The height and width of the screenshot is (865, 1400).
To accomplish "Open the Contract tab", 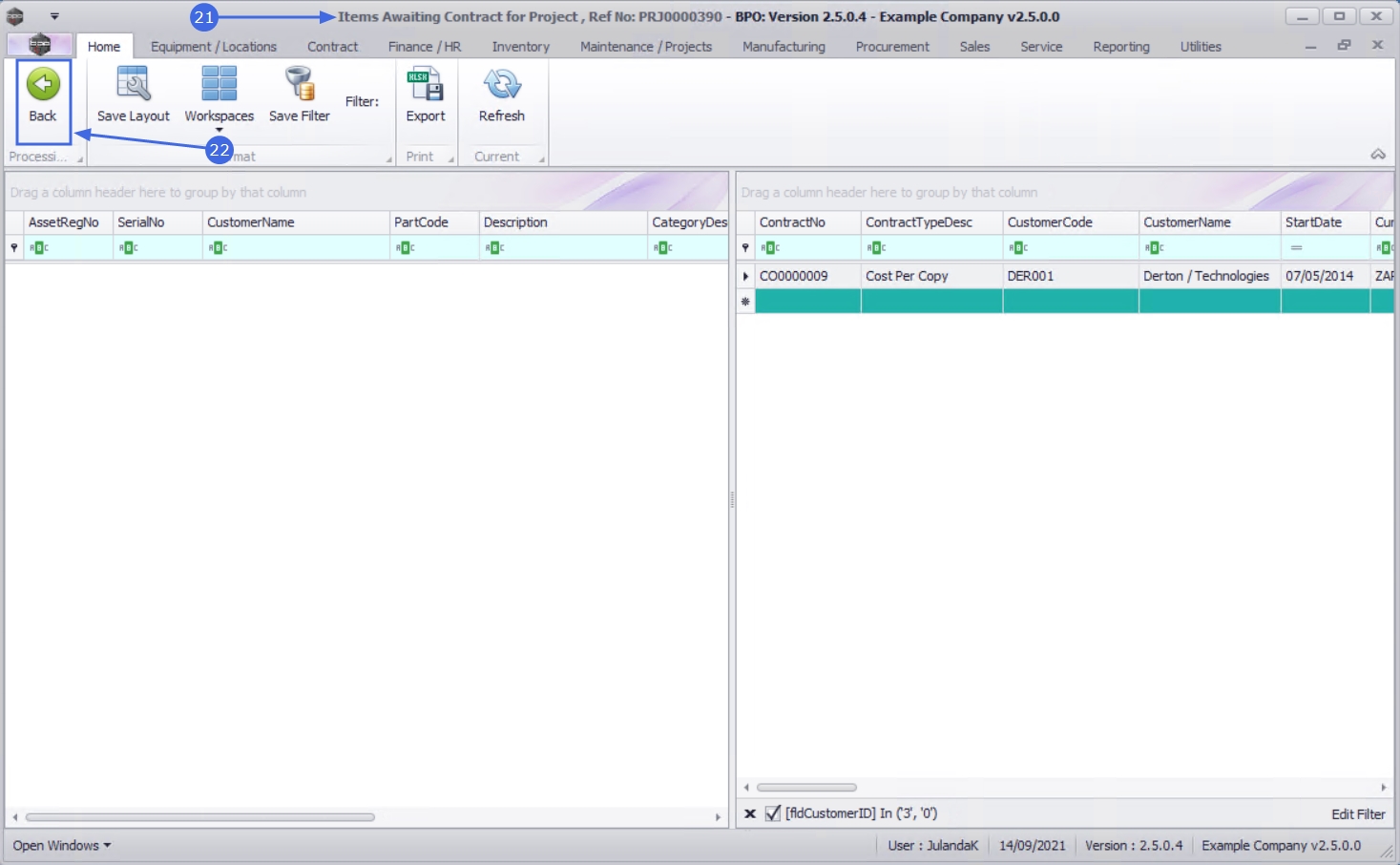I will point(333,46).
